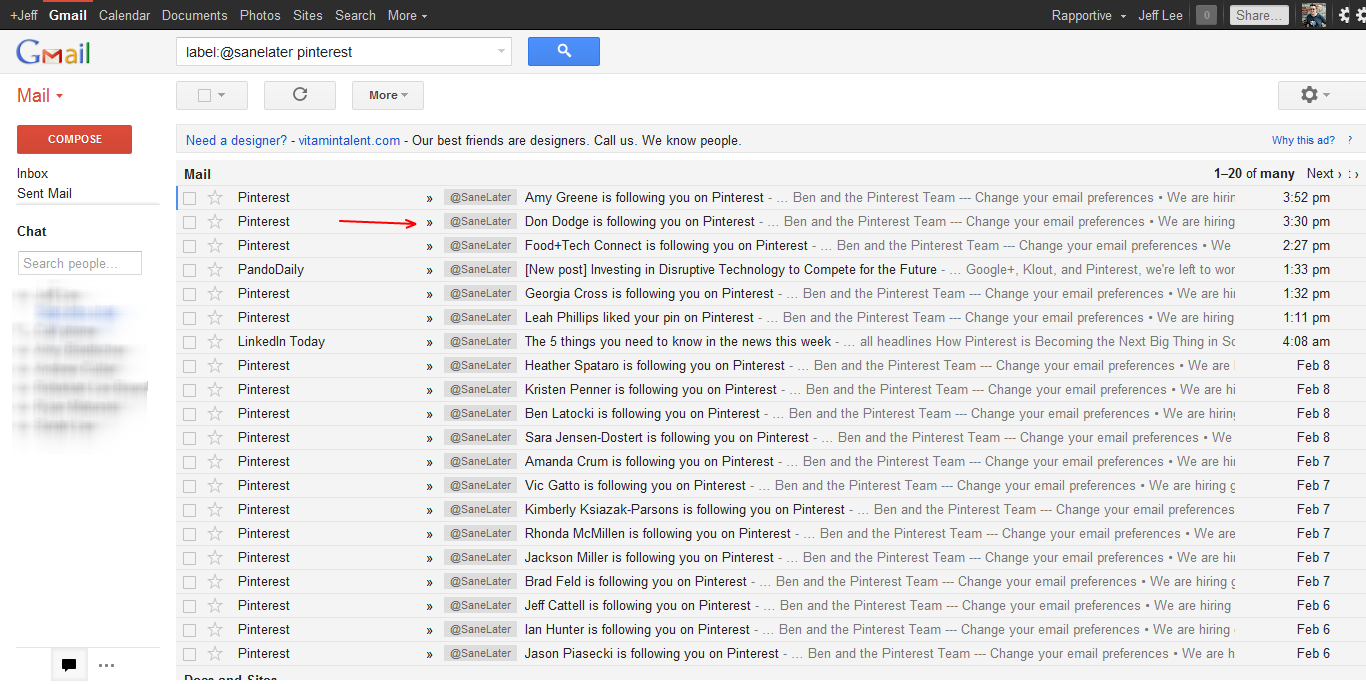Click the Share... button
Screen dimensions: 1366x684
[1259, 15]
